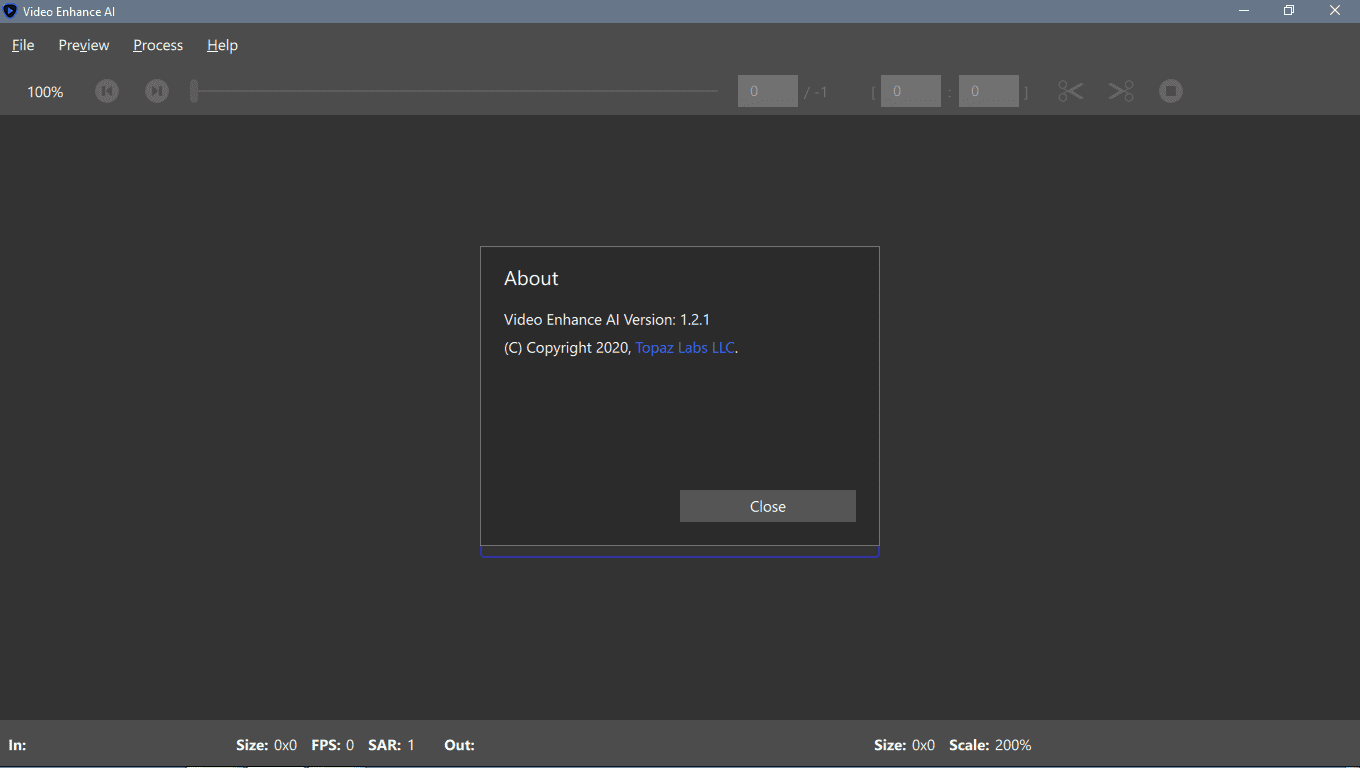
Task: Minimize the Video Enhance AI window
Action: [1245, 11]
